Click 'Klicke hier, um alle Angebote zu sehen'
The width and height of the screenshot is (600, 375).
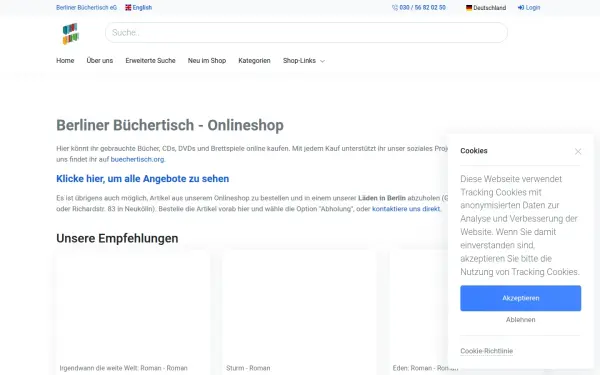pos(142,179)
